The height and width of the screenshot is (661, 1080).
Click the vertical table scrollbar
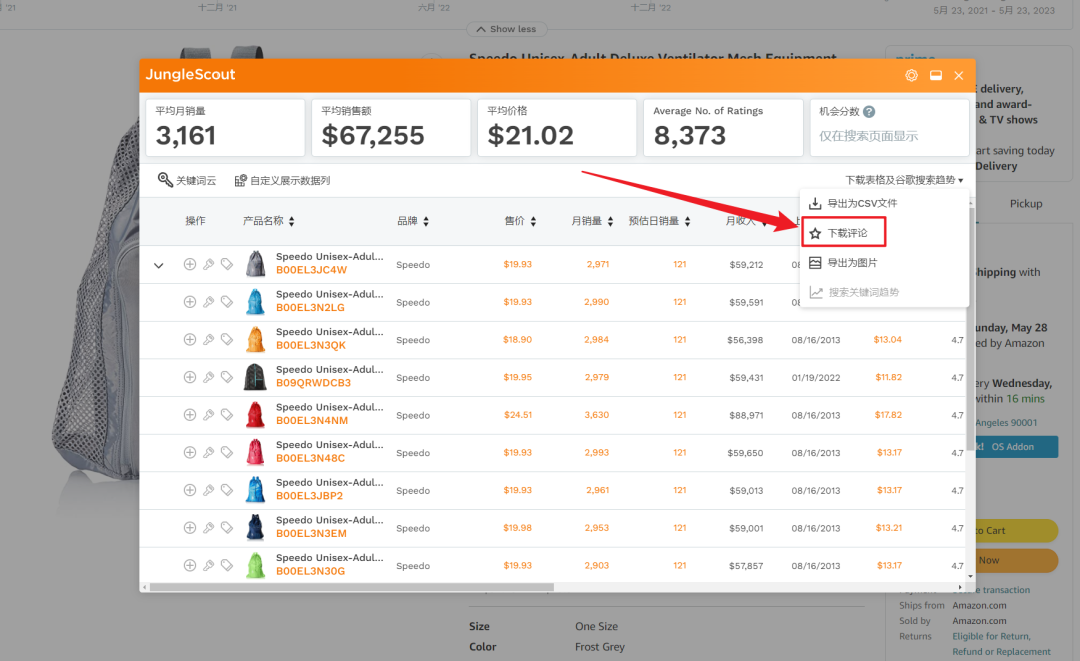click(970, 327)
